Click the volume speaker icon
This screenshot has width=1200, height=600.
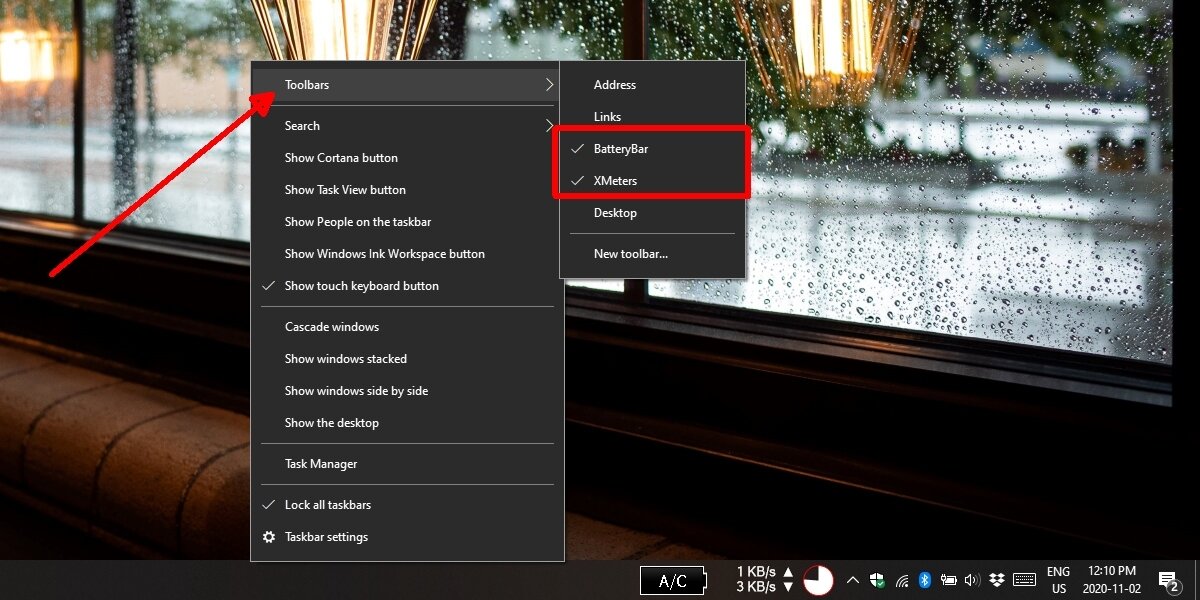click(x=971, y=580)
